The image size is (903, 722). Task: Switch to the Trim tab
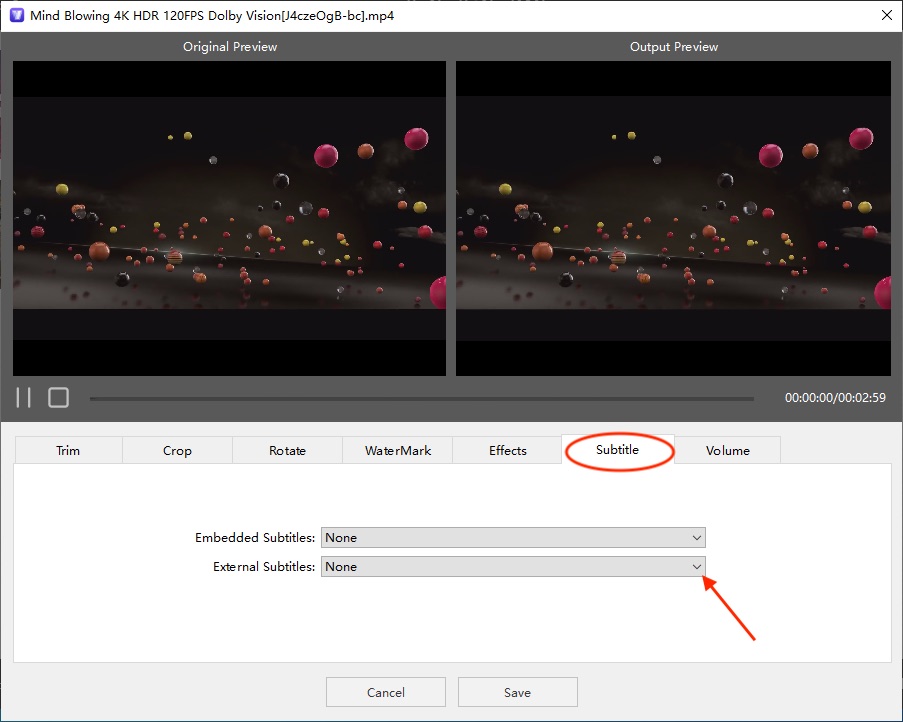(x=68, y=450)
